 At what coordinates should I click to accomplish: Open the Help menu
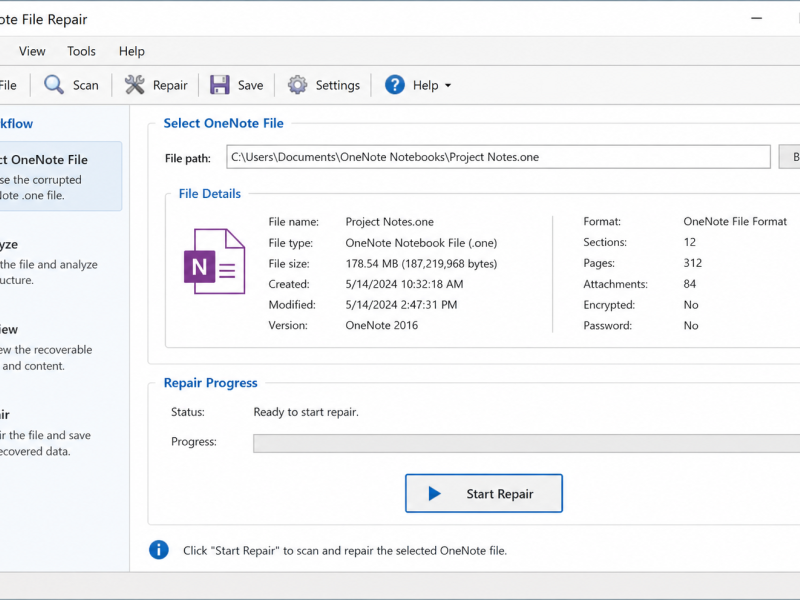pos(132,51)
